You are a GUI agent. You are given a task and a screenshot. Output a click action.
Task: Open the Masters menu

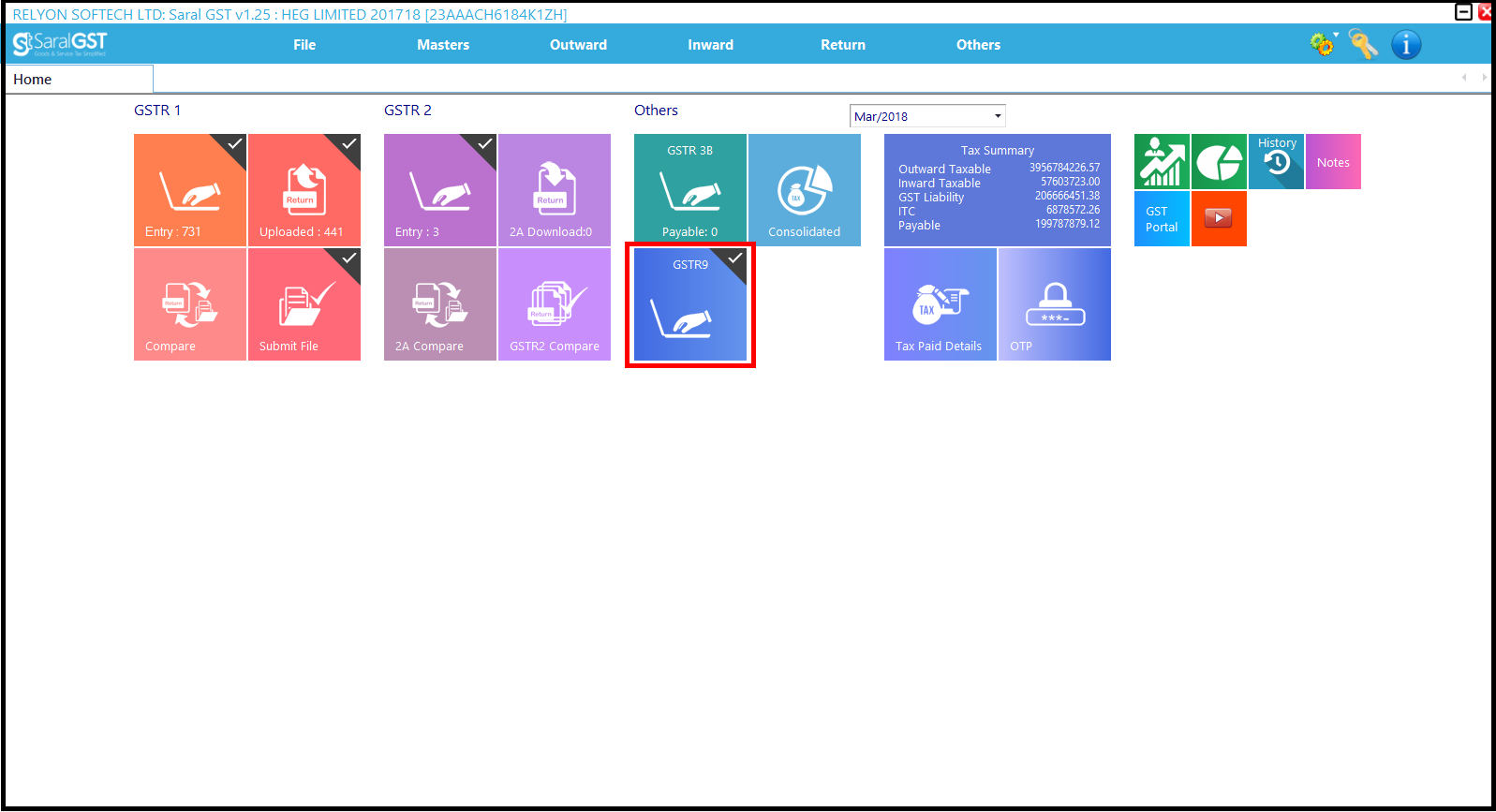[443, 45]
